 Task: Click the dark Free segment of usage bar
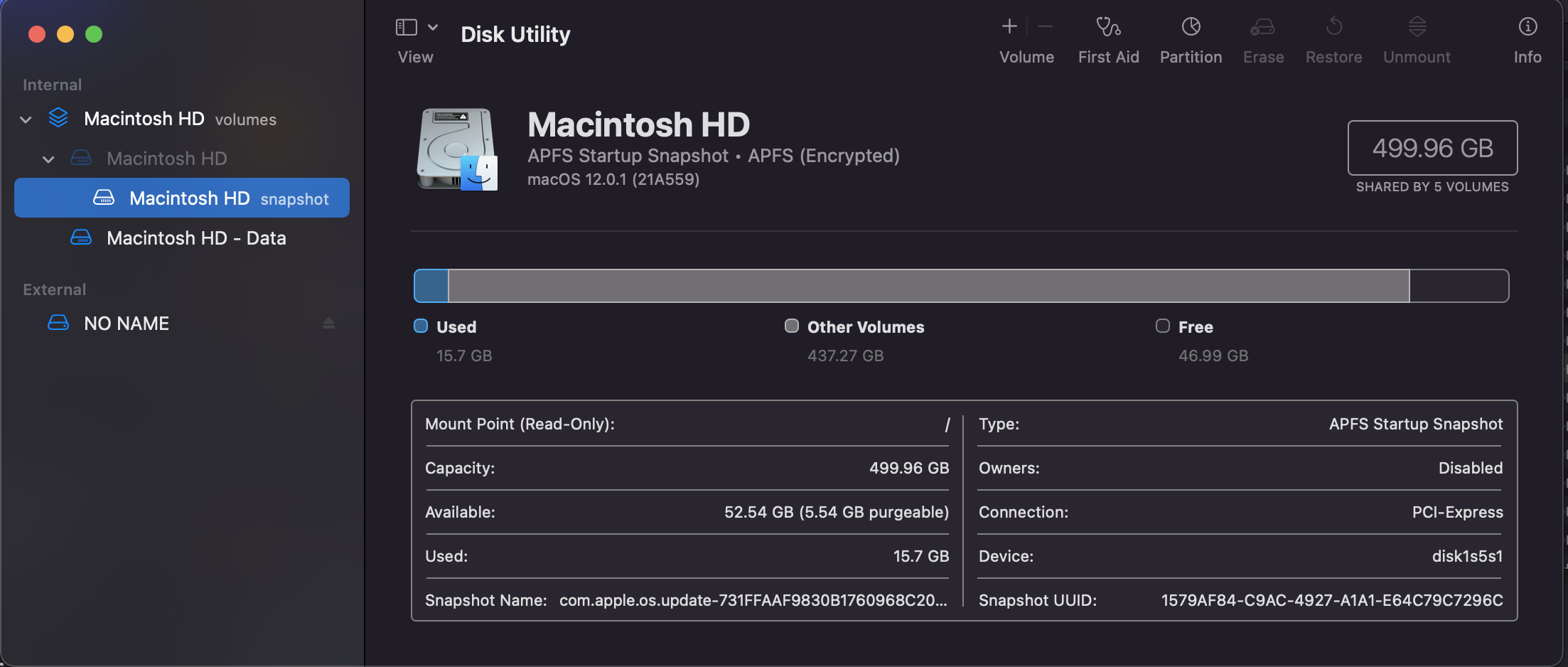coord(1459,286)
